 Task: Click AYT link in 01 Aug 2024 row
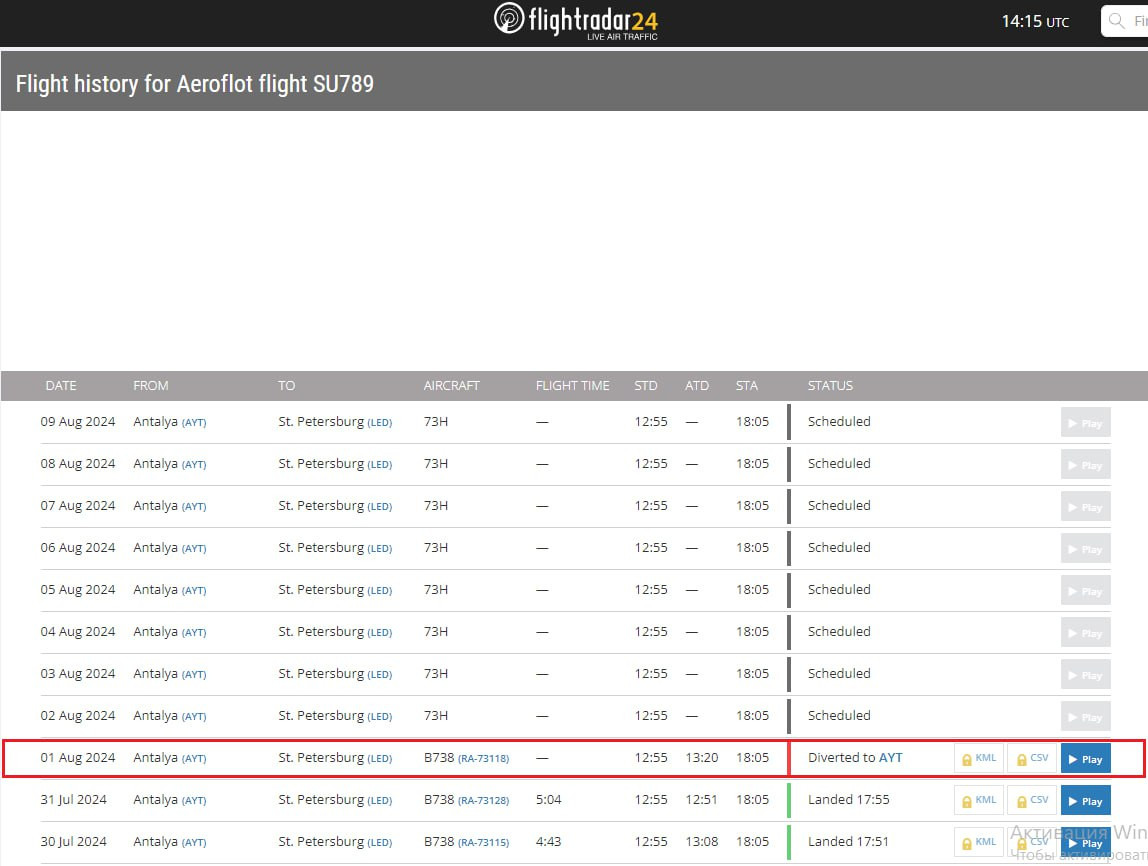pos(194,758)
